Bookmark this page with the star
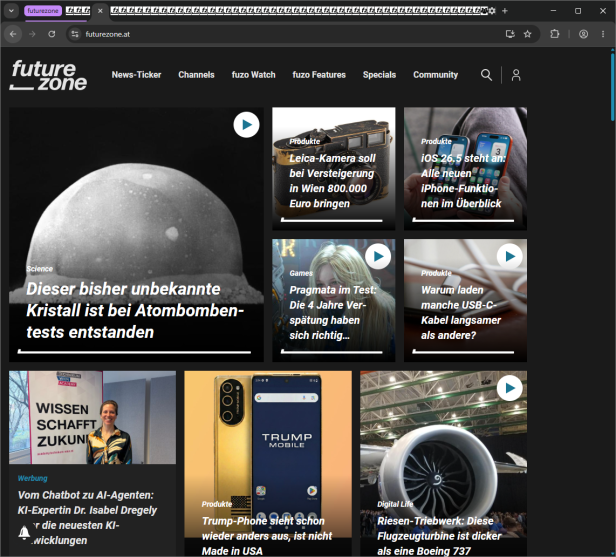The height and width of the screenshot is (557, 616). tap(528, 34)
